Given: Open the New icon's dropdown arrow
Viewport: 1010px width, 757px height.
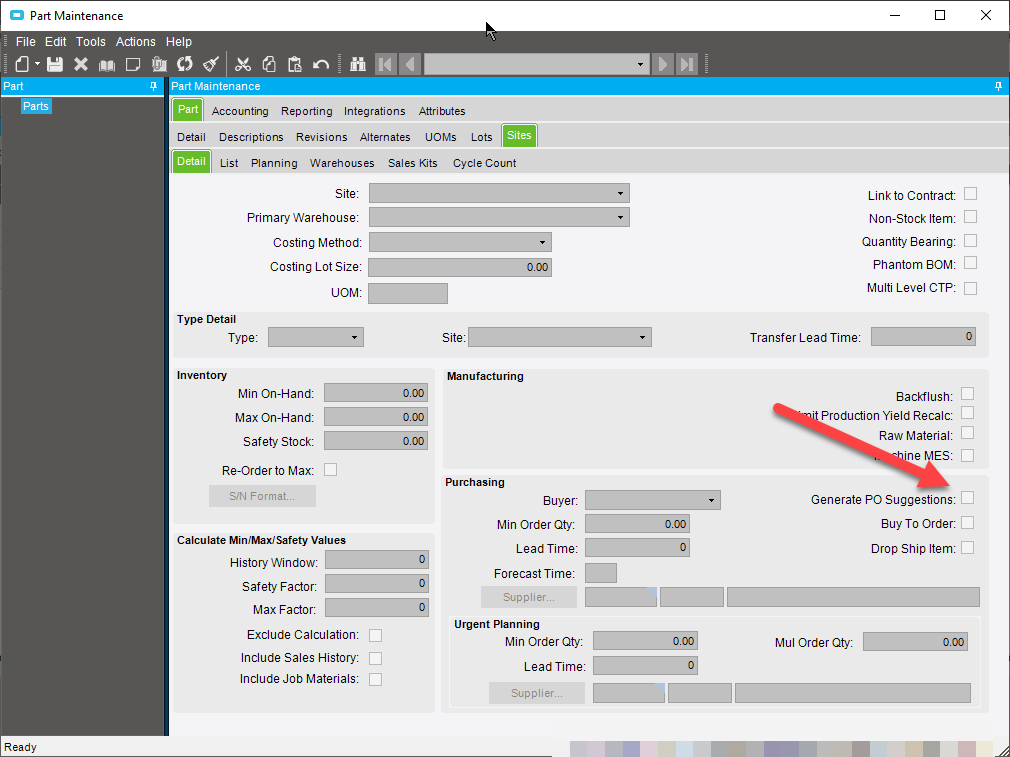Looking at the screenshot, I should click(37, 64).
